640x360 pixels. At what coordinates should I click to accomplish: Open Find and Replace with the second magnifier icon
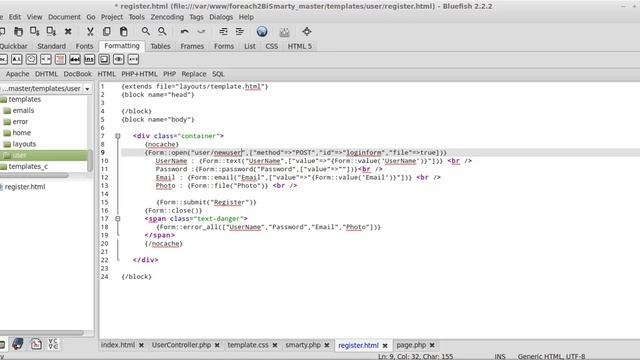162,31
